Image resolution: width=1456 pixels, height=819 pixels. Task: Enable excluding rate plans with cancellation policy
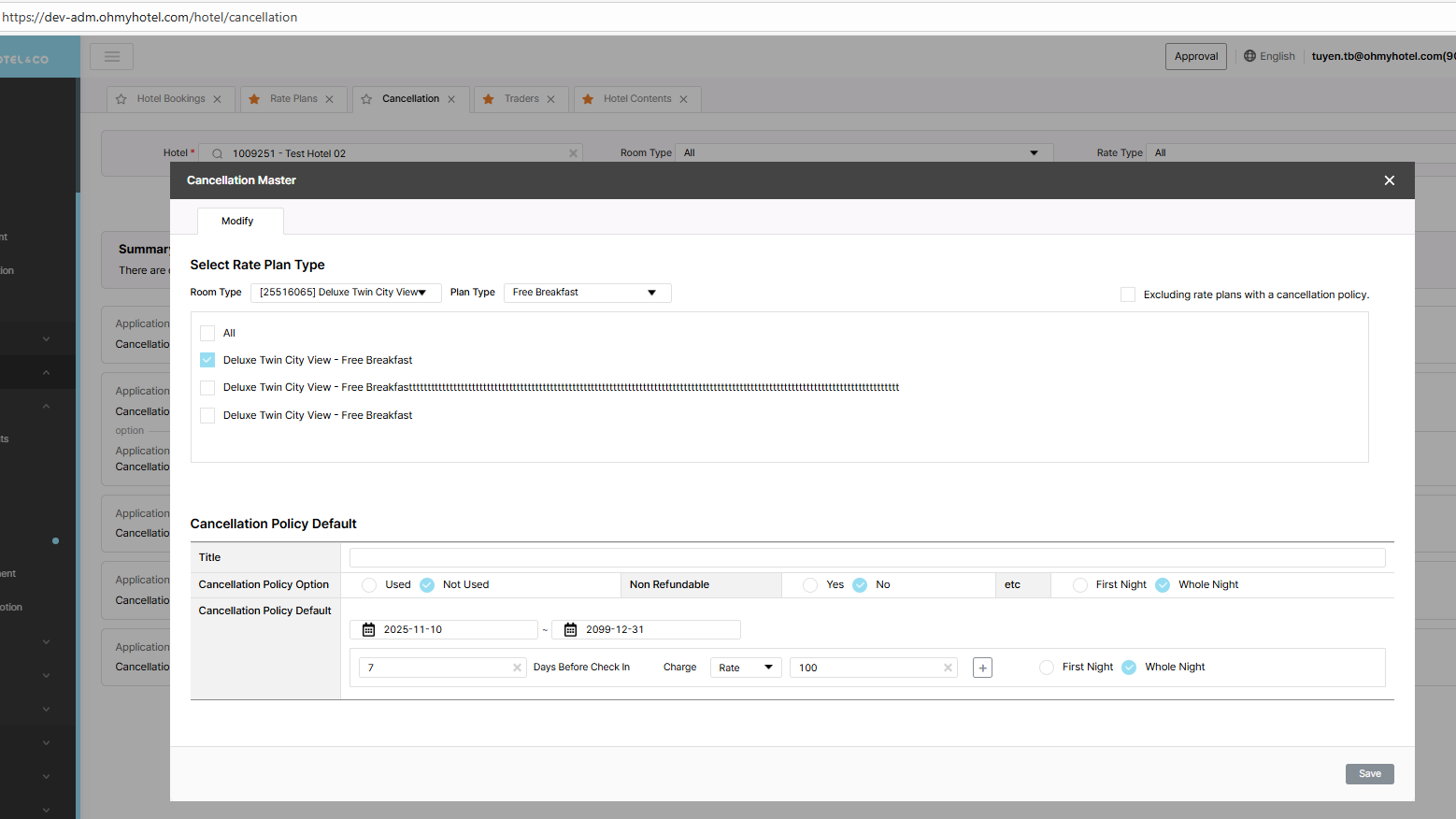click(x=1128, y=295)
